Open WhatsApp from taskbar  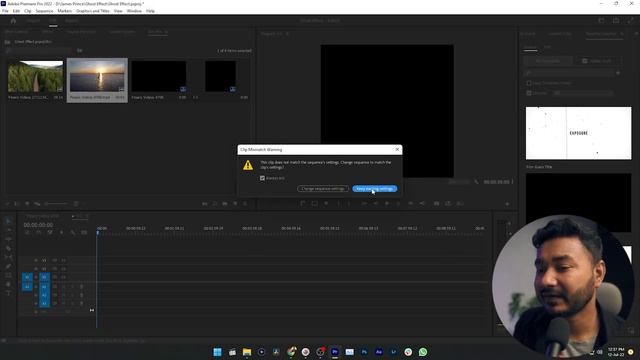(423, 352)
